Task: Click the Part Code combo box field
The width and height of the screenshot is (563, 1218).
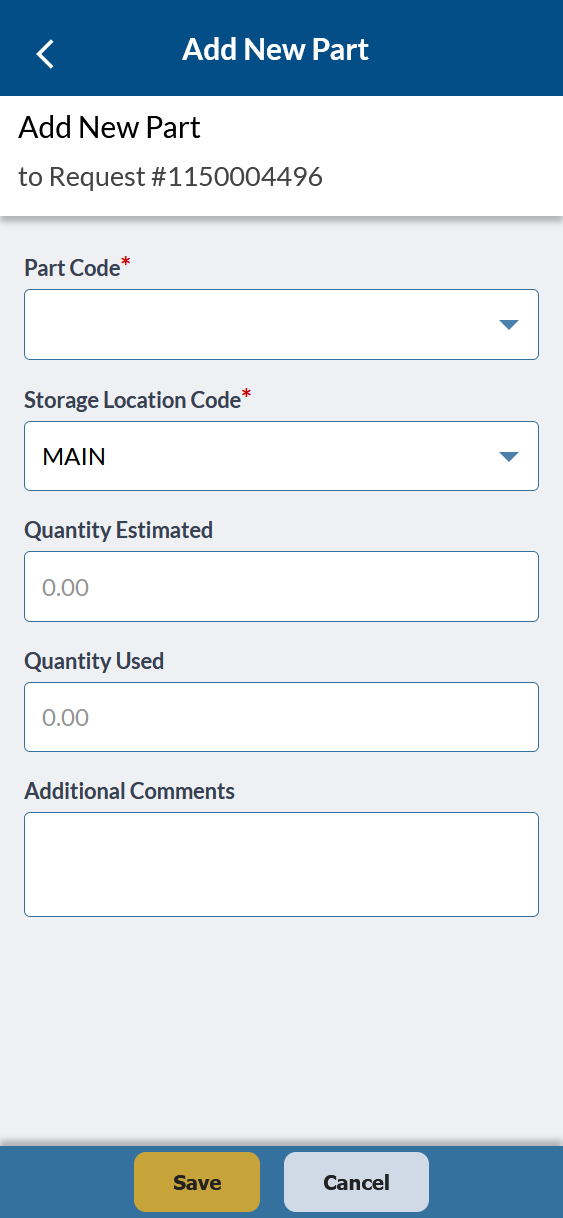Action: (x=281, y=324)
